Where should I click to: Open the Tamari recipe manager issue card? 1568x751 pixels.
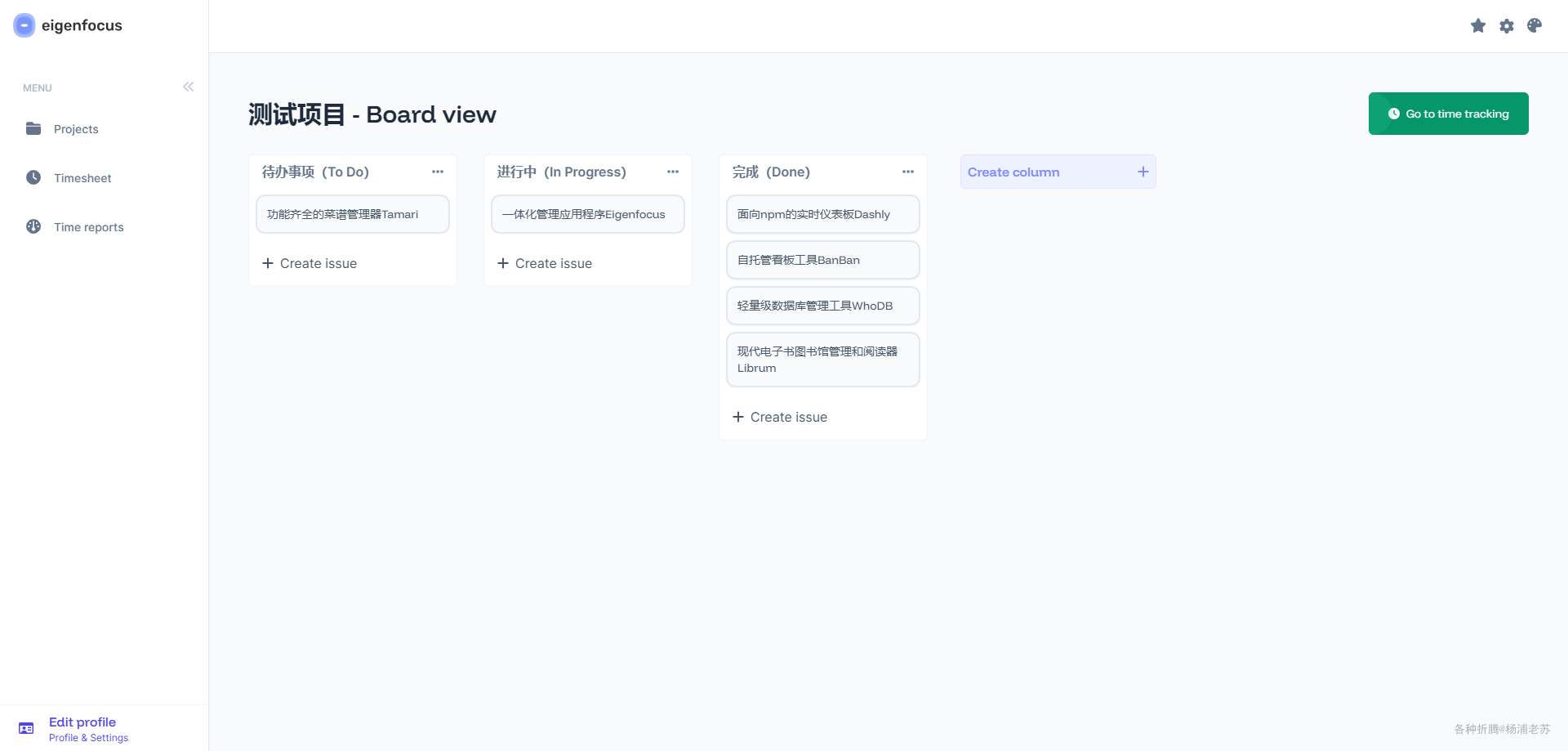[353, 214]
